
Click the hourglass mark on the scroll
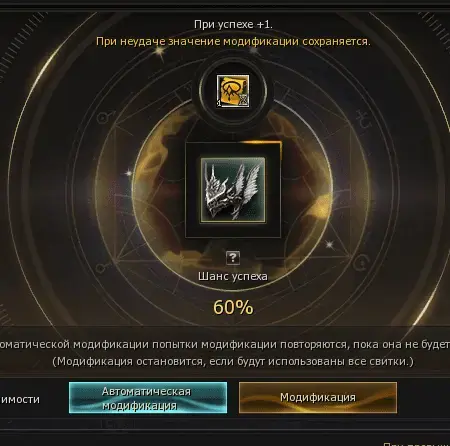[x=244, y=101]
